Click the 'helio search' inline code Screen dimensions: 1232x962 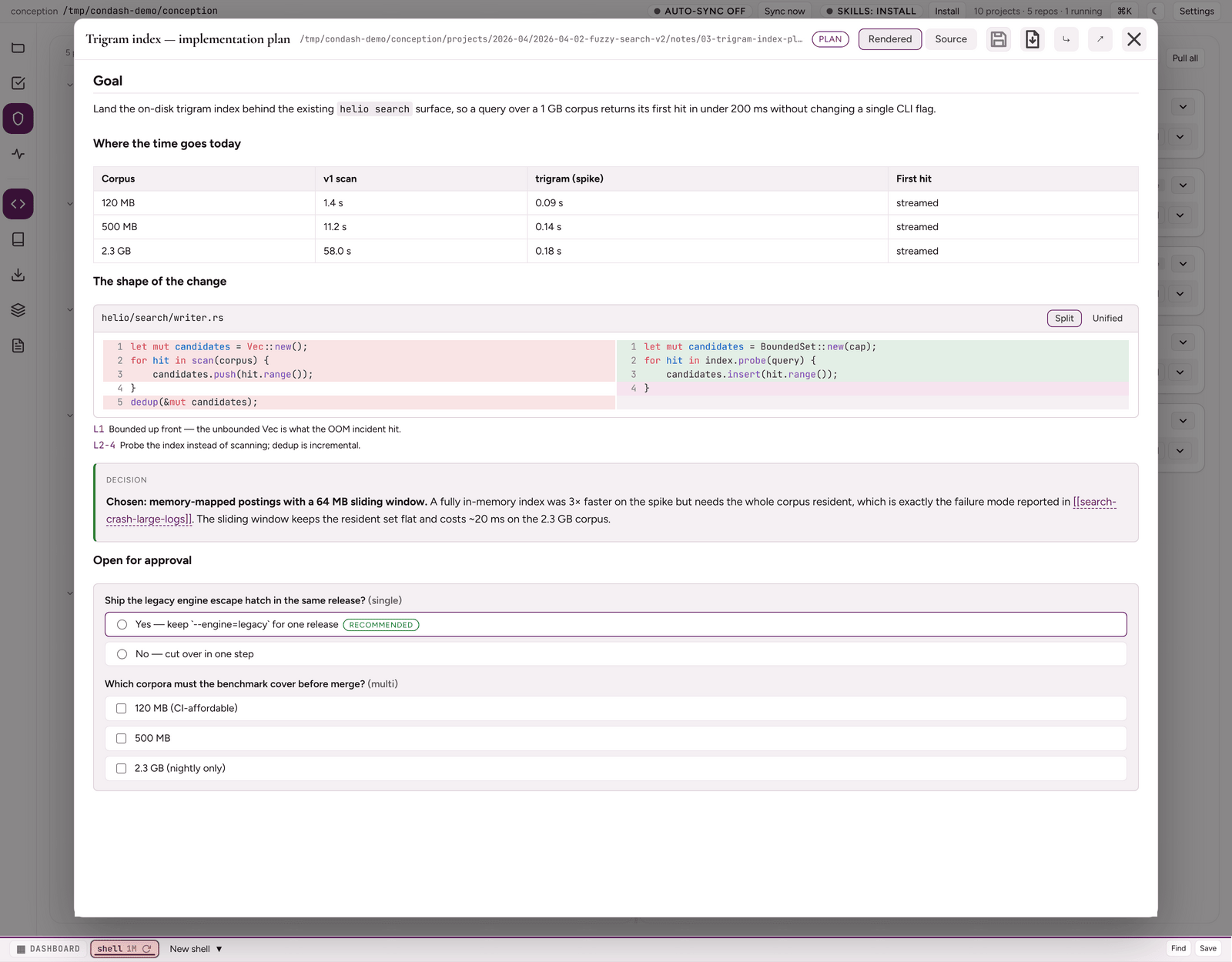pos(374,109)
